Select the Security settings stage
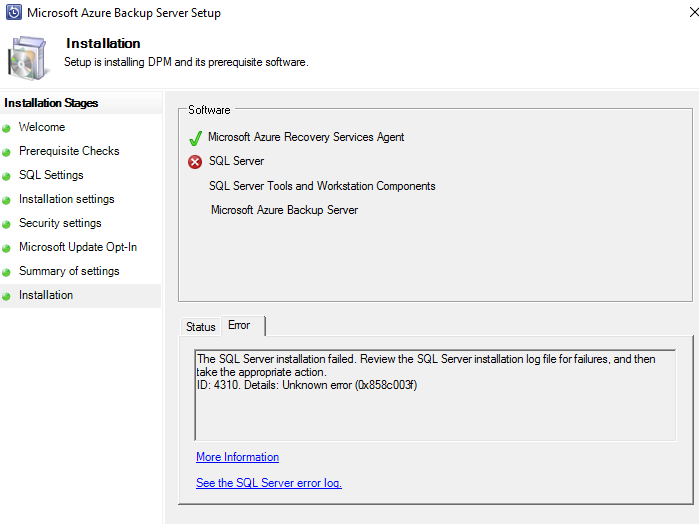 point(60,223)
